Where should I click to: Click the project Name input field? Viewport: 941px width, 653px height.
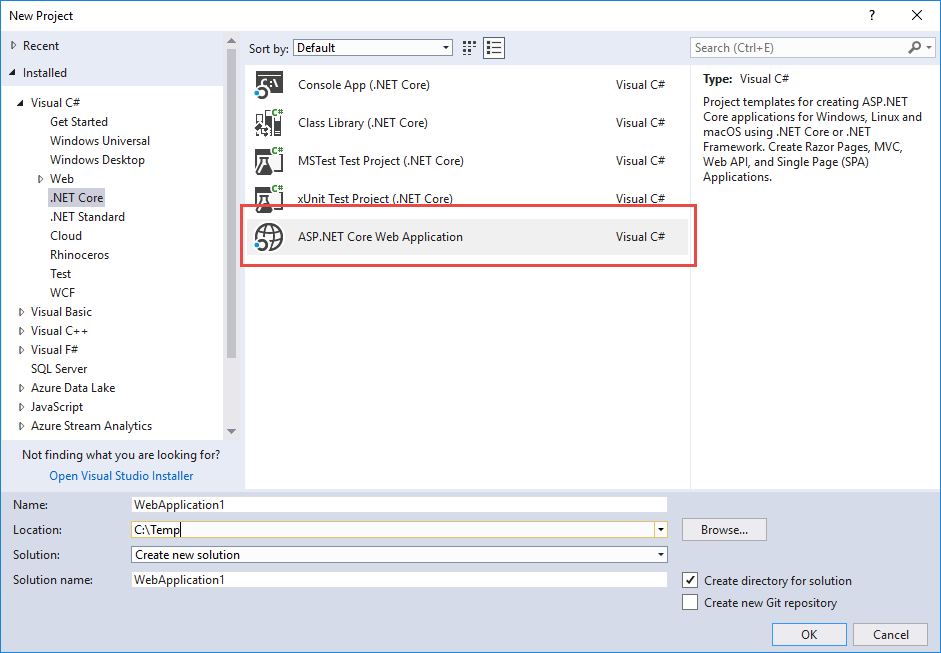398,505
